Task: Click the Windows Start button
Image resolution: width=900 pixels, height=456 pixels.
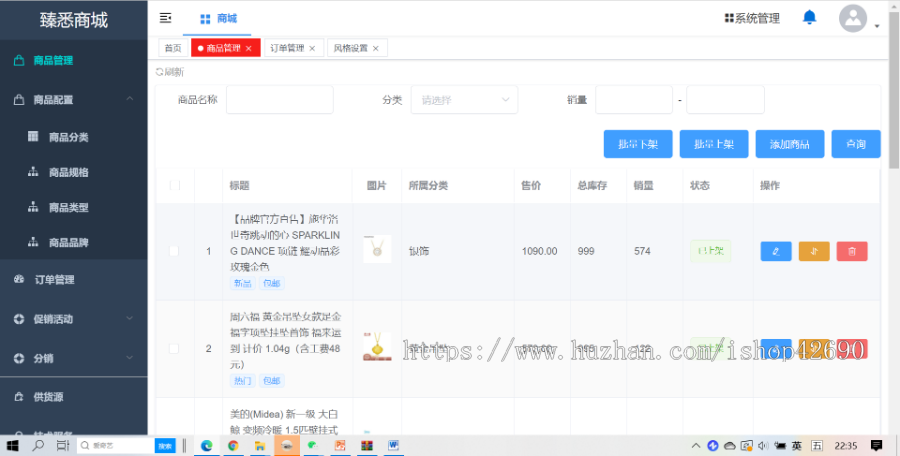Action: coord(12,446)
